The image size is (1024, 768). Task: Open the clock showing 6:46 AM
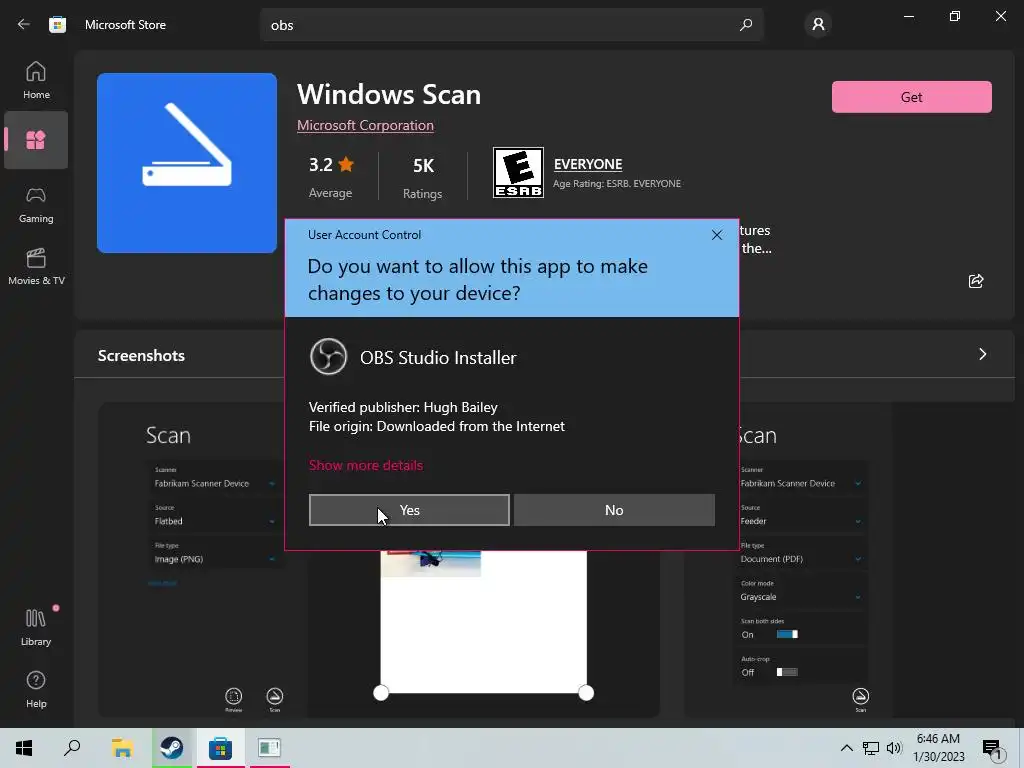(x=938, y=748)
